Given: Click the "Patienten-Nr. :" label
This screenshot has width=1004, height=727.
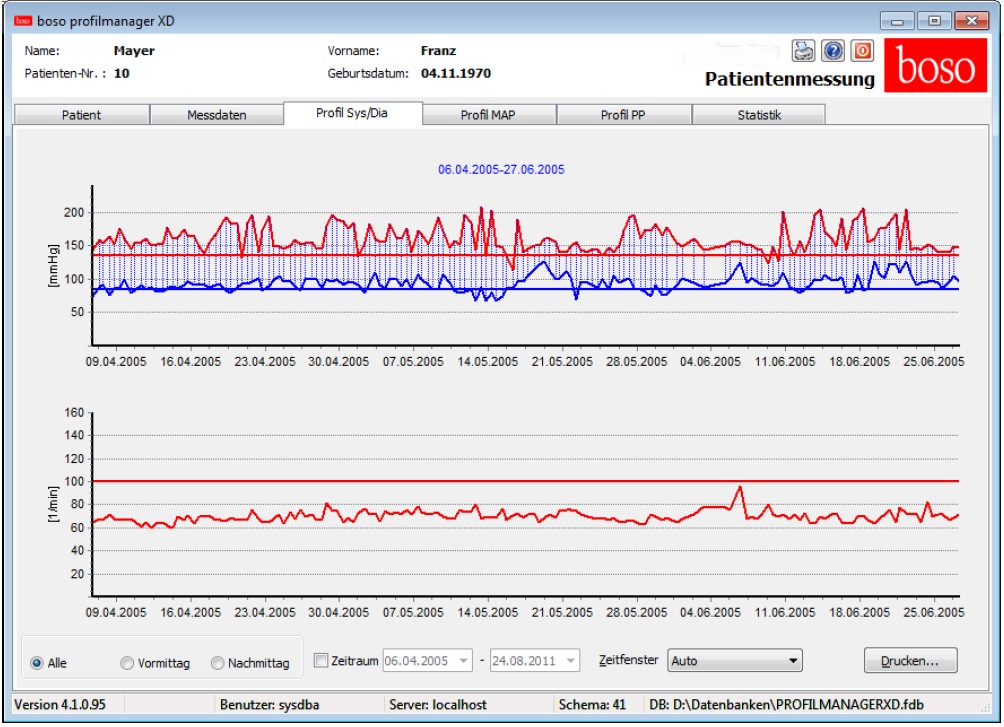Looking at the screenshot, I should [65, 74].
